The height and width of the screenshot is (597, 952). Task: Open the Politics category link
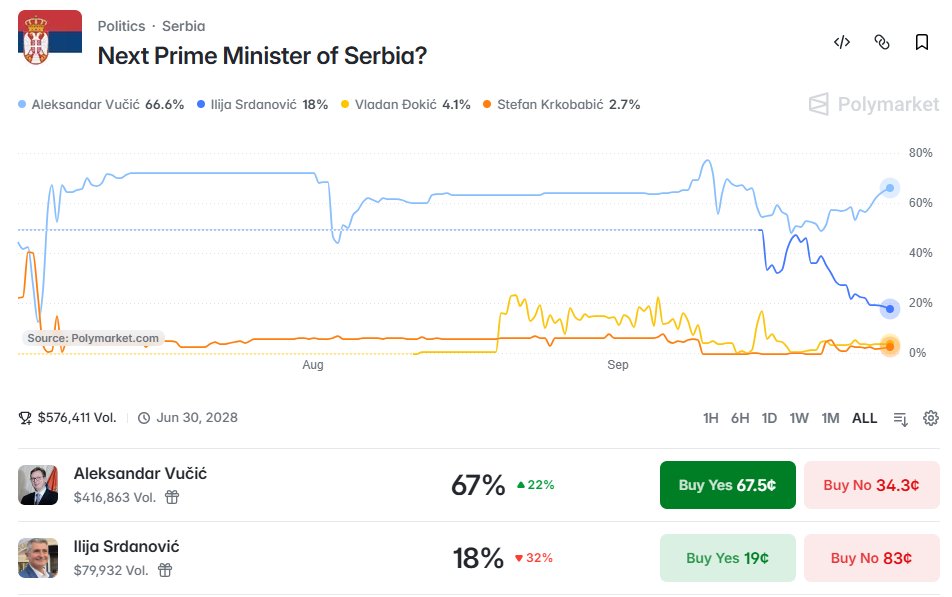point(121,26)
